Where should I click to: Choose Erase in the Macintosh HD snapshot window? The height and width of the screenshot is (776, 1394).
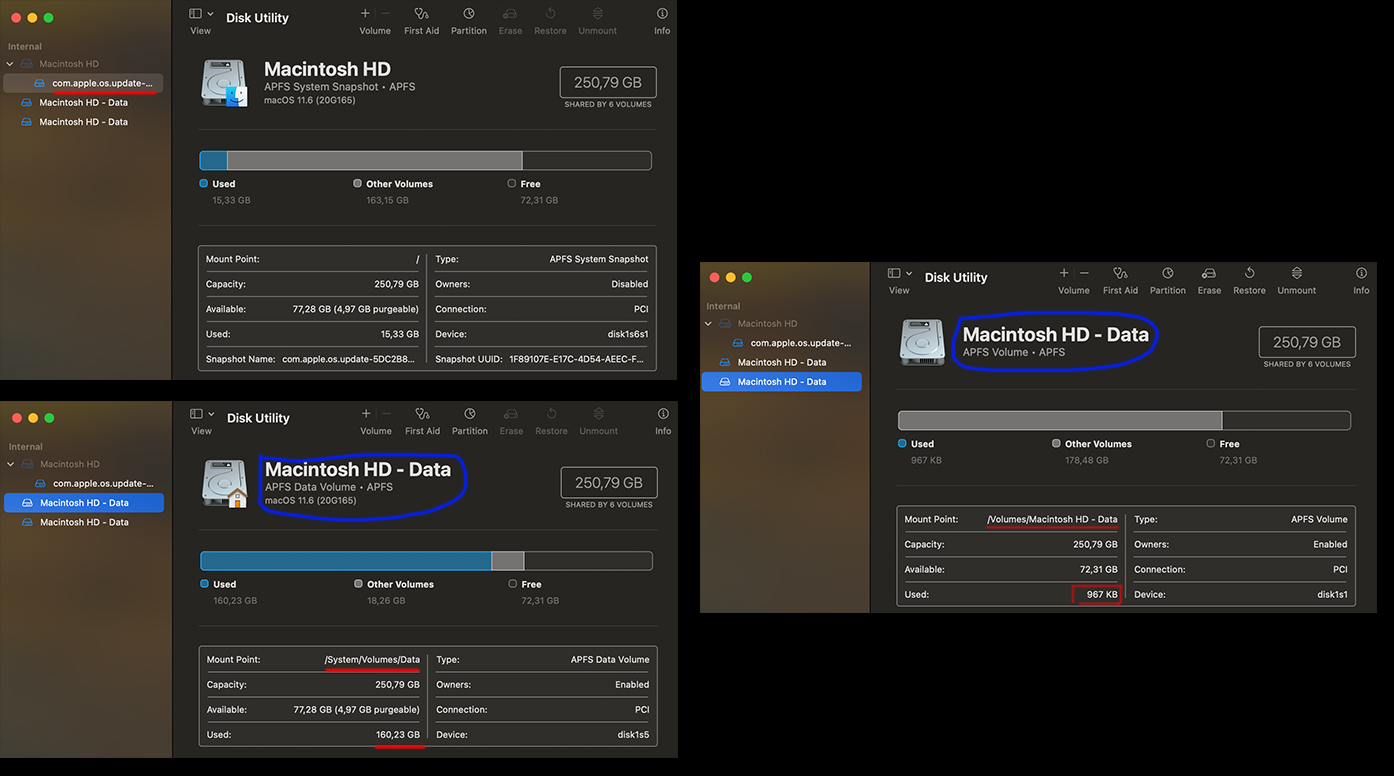[x=510, y=14]
